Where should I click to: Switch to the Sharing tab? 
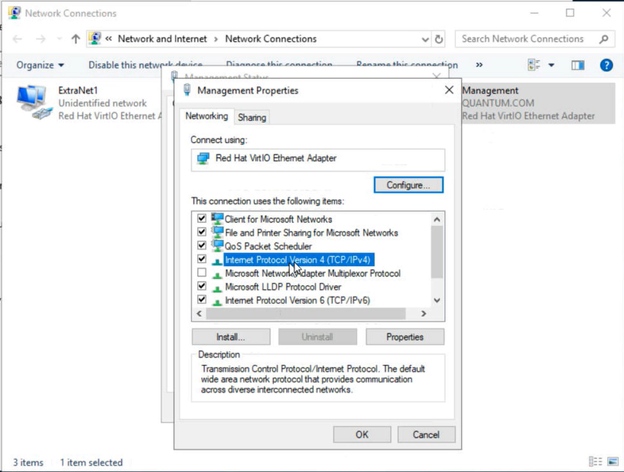252,117
